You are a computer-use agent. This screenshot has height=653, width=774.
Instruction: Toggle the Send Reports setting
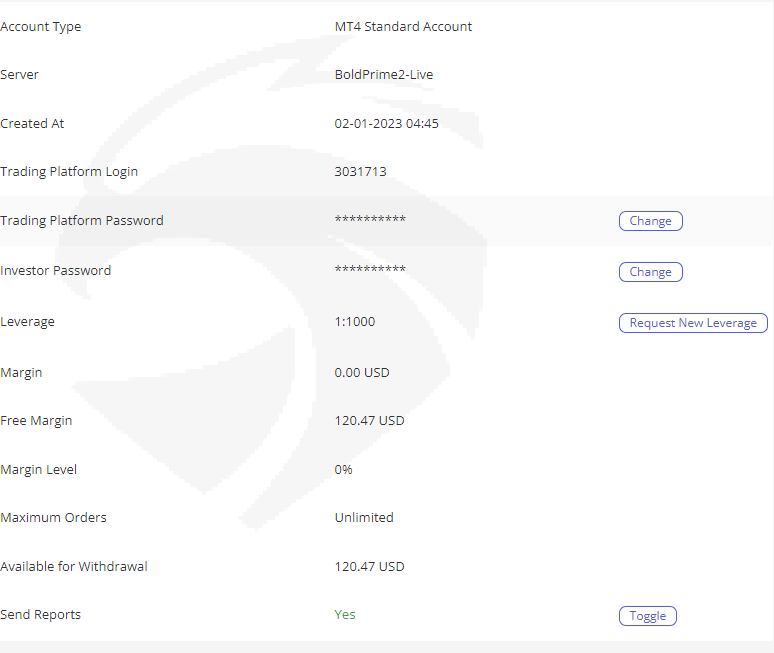pyautogui.click(x=647, y=616)
